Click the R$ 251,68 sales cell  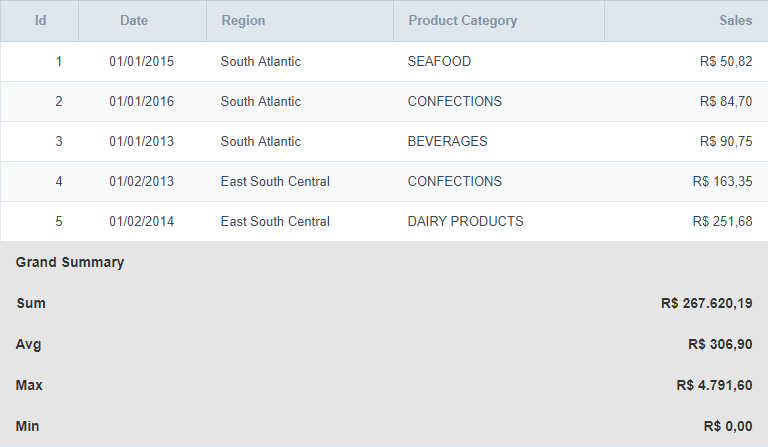(x=722, y=222)
